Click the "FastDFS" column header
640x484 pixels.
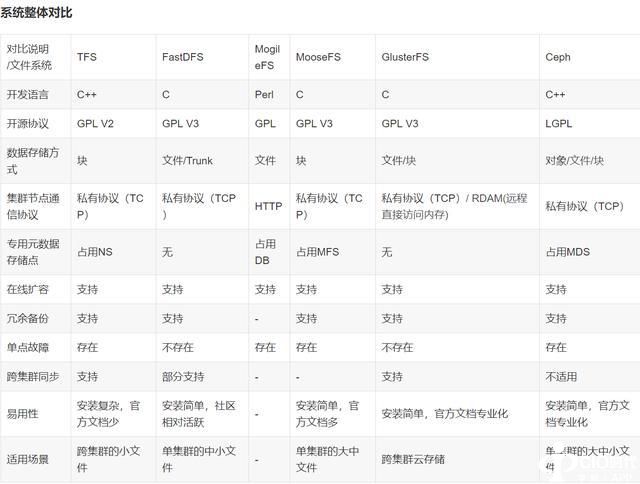click(x=182, y=57)
